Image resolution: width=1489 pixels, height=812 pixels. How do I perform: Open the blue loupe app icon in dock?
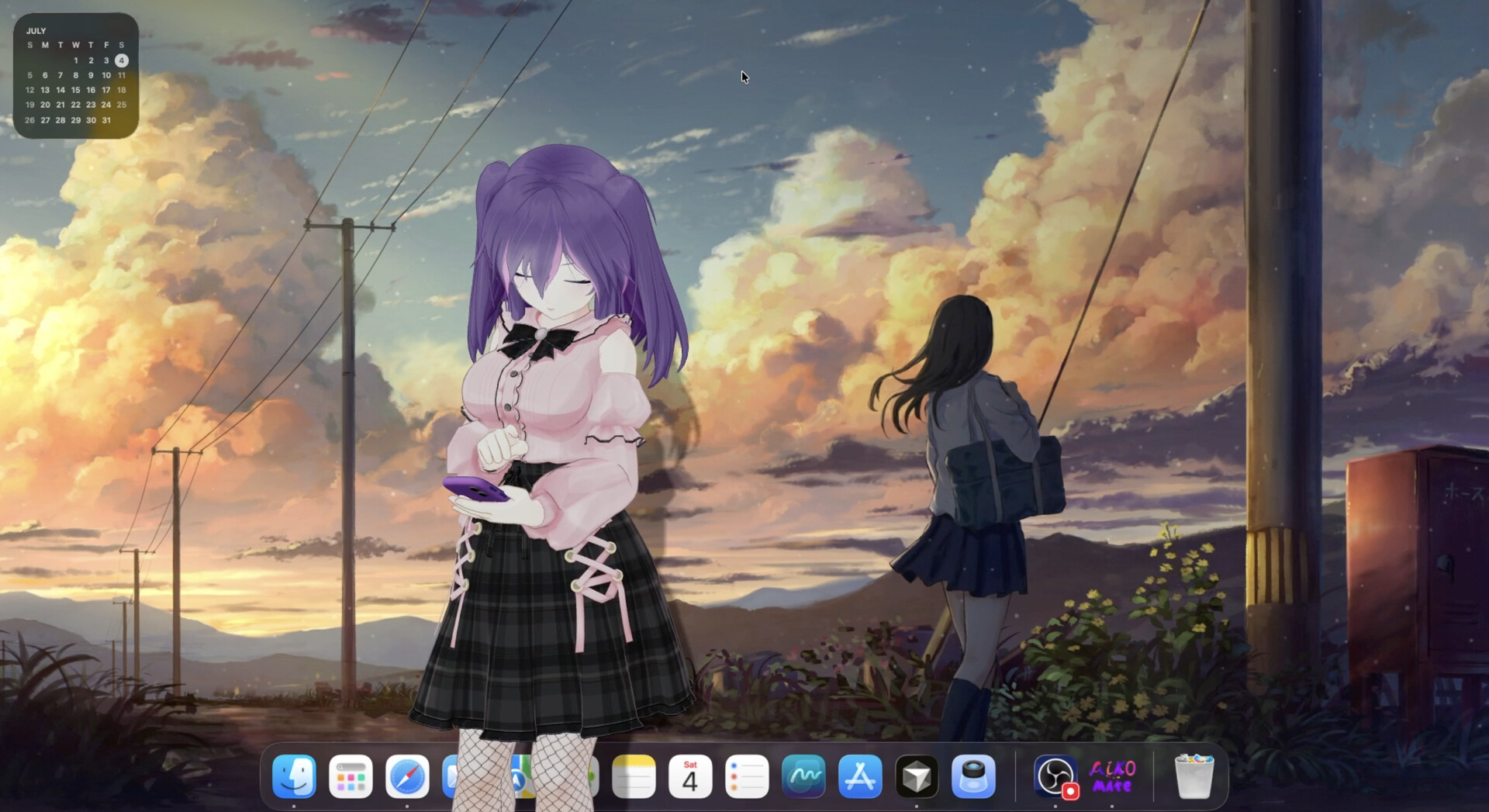coord(973,776)
